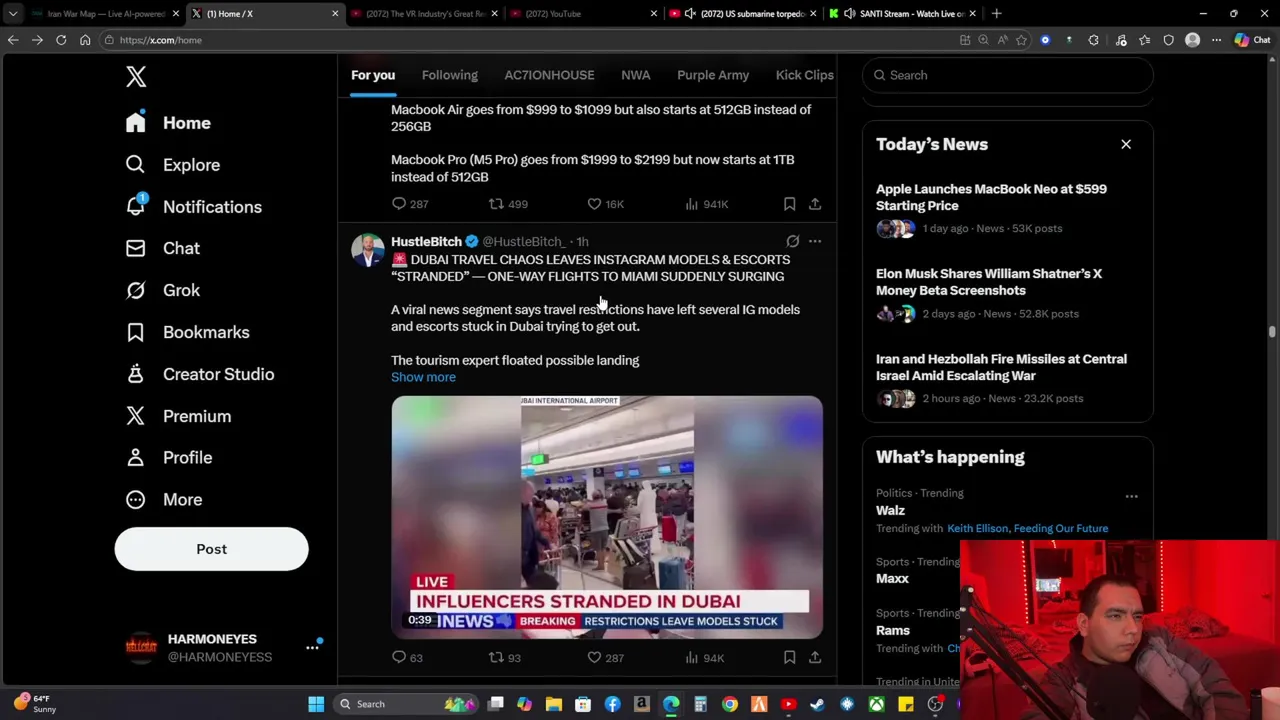Bookmark the HustleBitch Dubai post
This screenshot has width=1280, height=720.
click(789, 657)
